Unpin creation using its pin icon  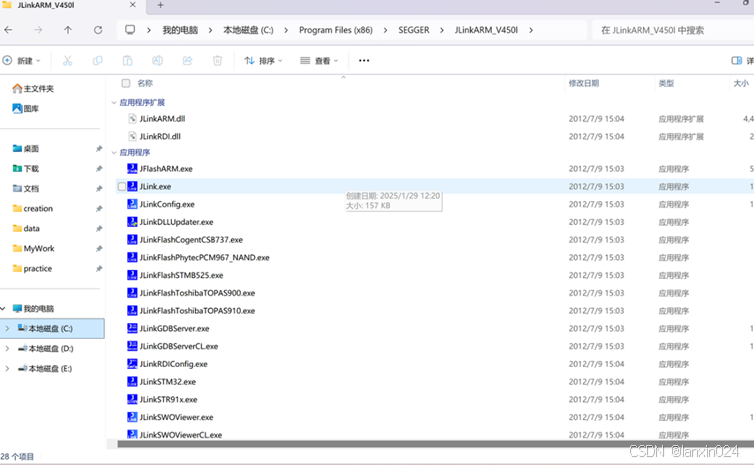tap(99, 209)
